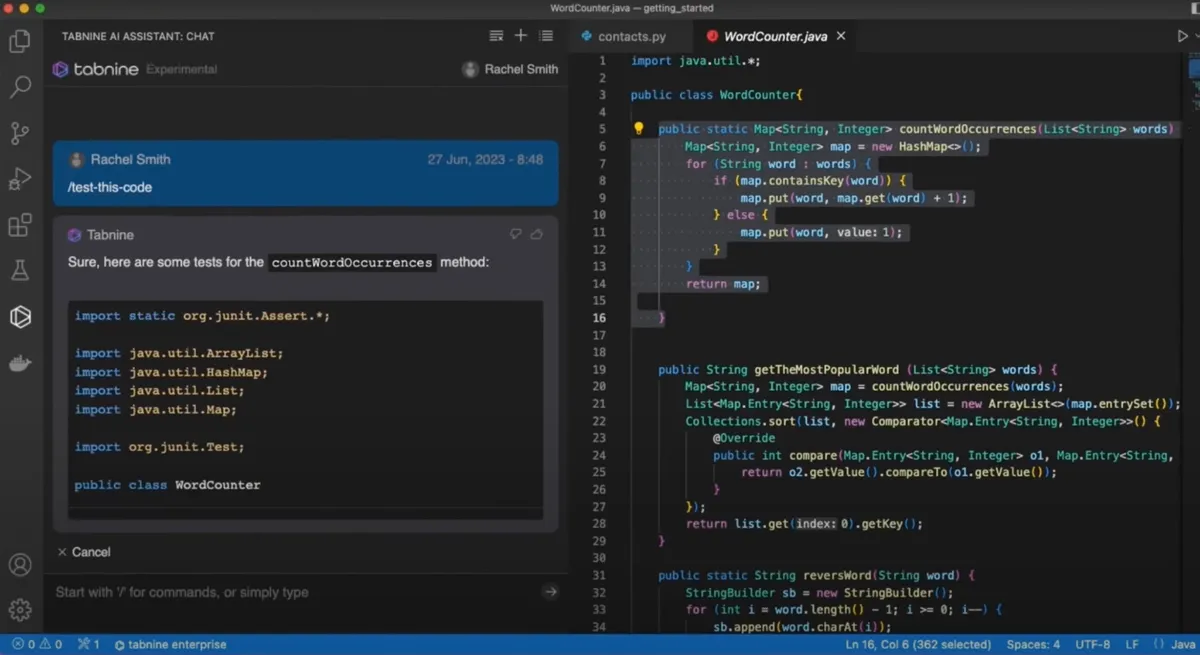Open the Manage settings gear
This screenshot has width=1200, height=655.
pos(20,609)
